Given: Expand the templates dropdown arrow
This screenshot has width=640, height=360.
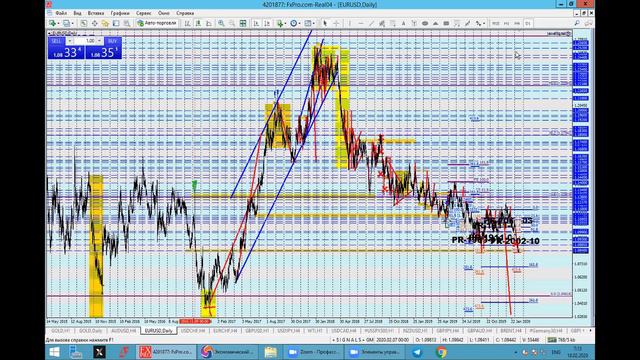Looking at the screenshot, I should click(x=313, y=23).
